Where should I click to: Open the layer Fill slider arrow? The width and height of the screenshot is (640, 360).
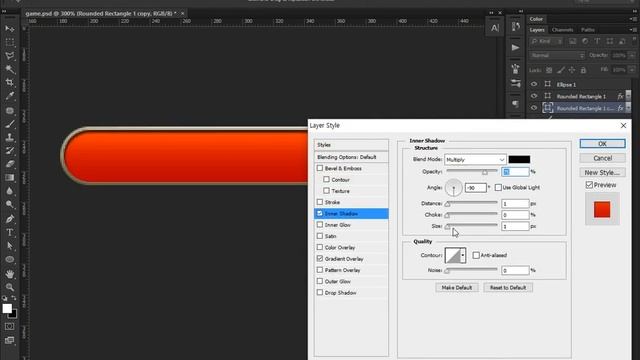[x=632, y=70]
